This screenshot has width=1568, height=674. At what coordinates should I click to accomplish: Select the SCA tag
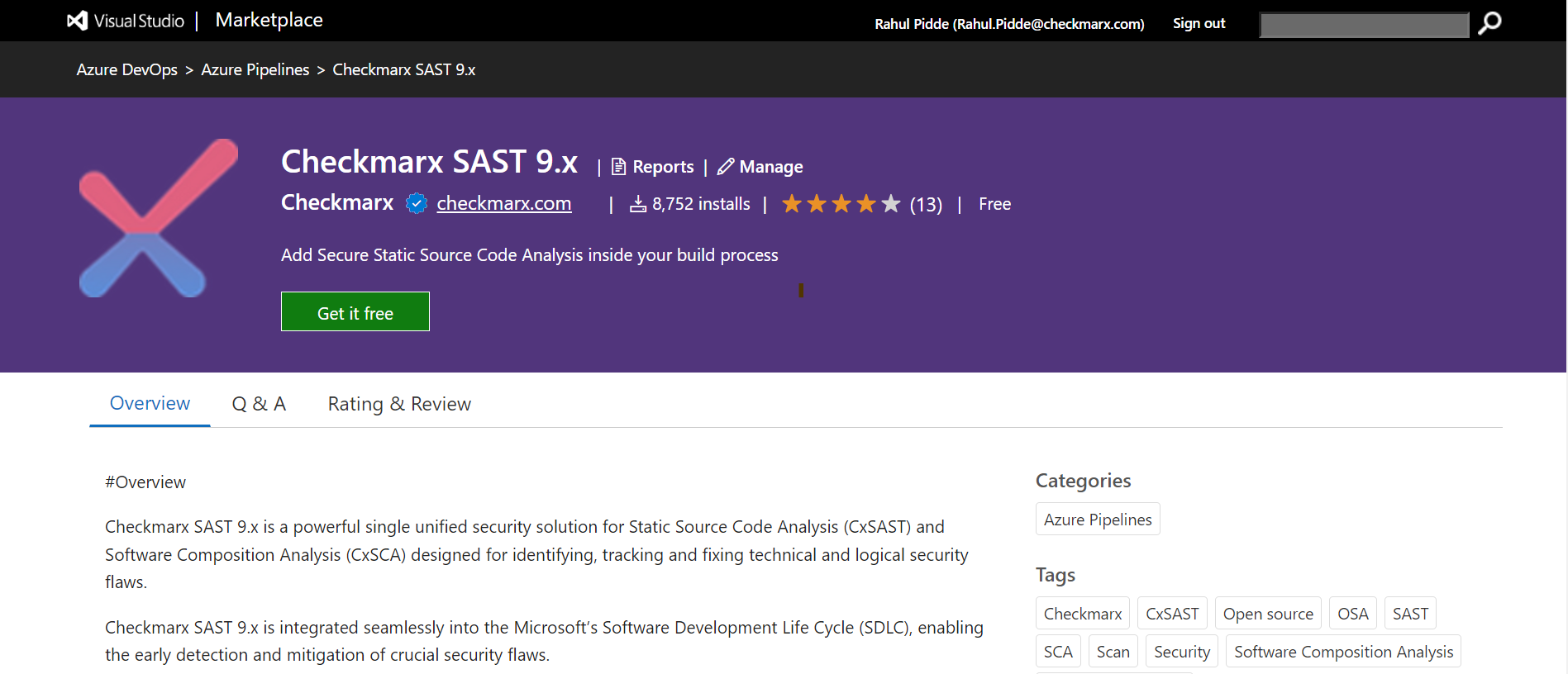[1058, 651]
